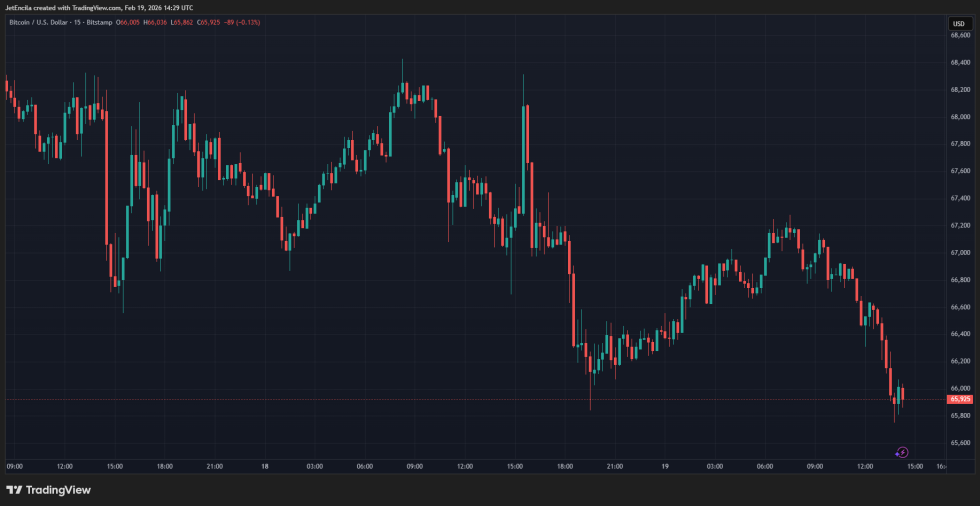The image size is (980, 506).
Task: Click the 19 date marker on time axis
Action: tap(664, 466)
